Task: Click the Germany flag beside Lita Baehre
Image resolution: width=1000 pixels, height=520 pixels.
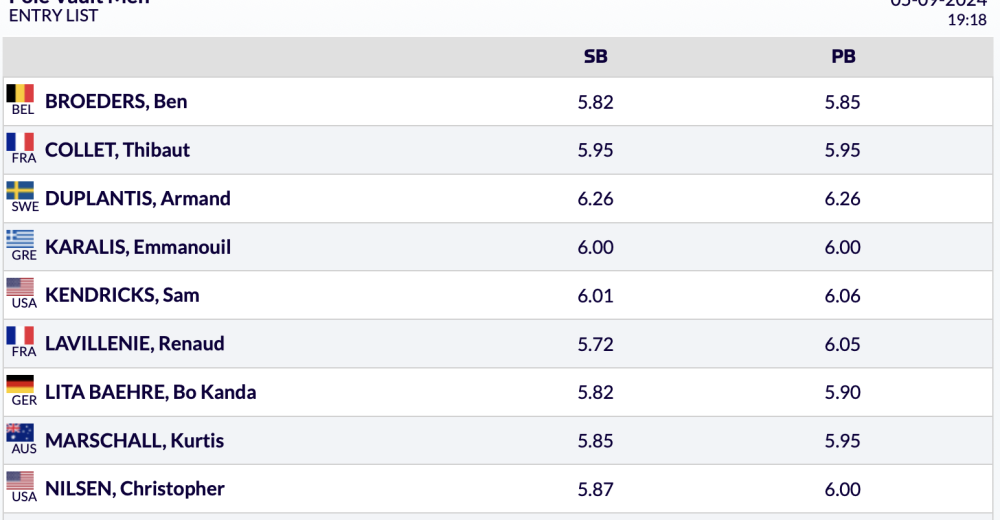Action: tap(21, 385)
